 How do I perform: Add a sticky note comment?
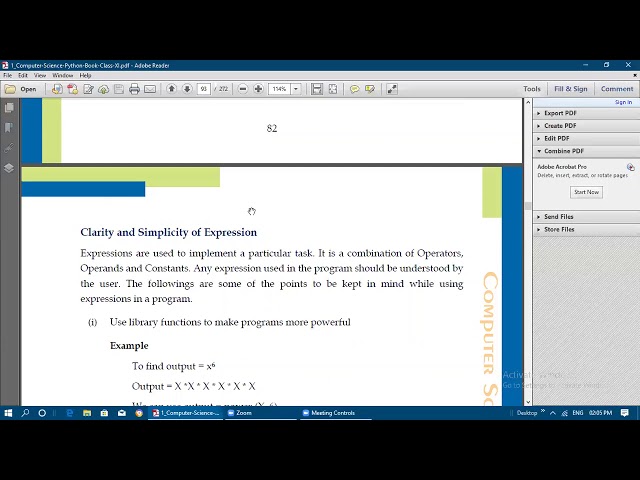pyautogui.click(x=354, y=89)
